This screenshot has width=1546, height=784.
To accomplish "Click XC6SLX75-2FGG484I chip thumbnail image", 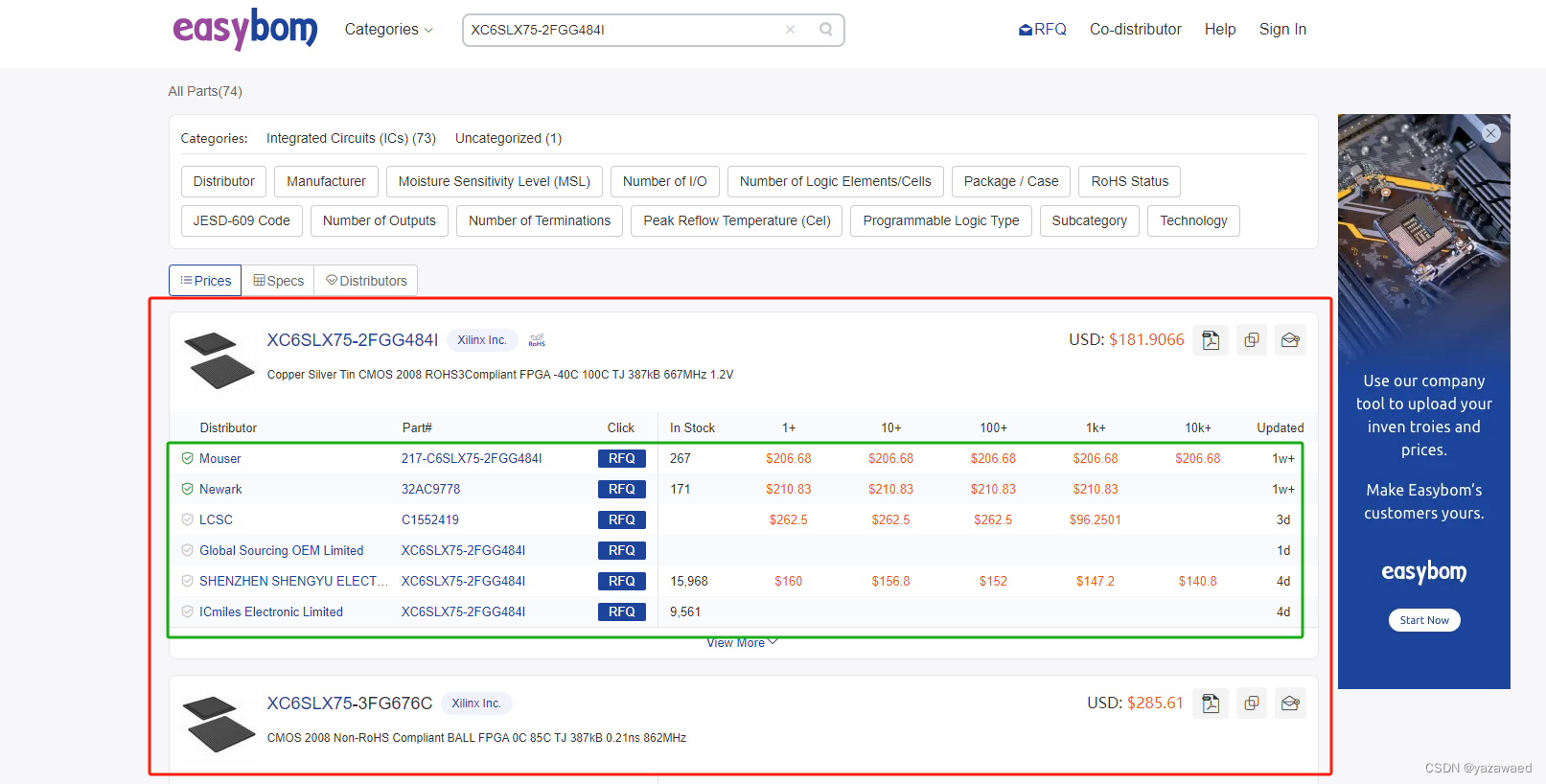I will [x=219, y=358].
